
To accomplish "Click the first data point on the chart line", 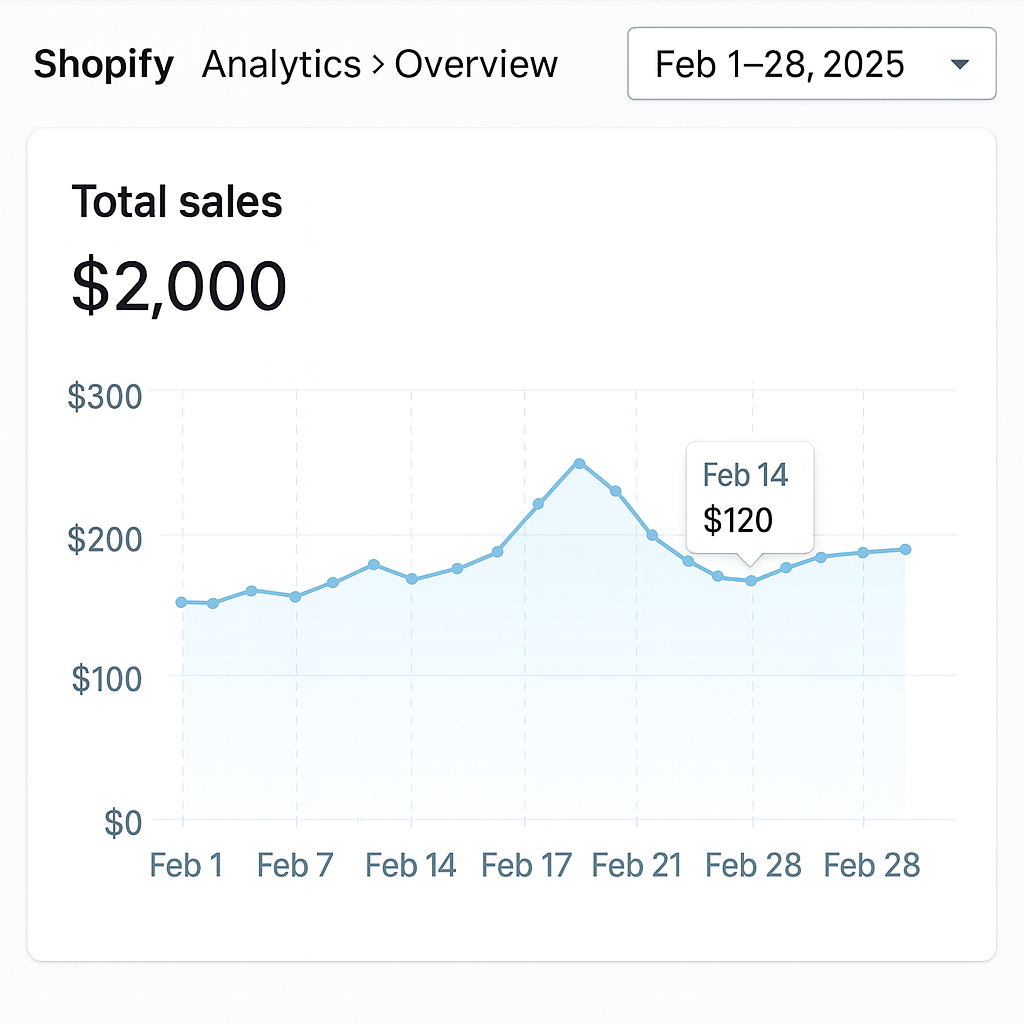I will 181,602.
